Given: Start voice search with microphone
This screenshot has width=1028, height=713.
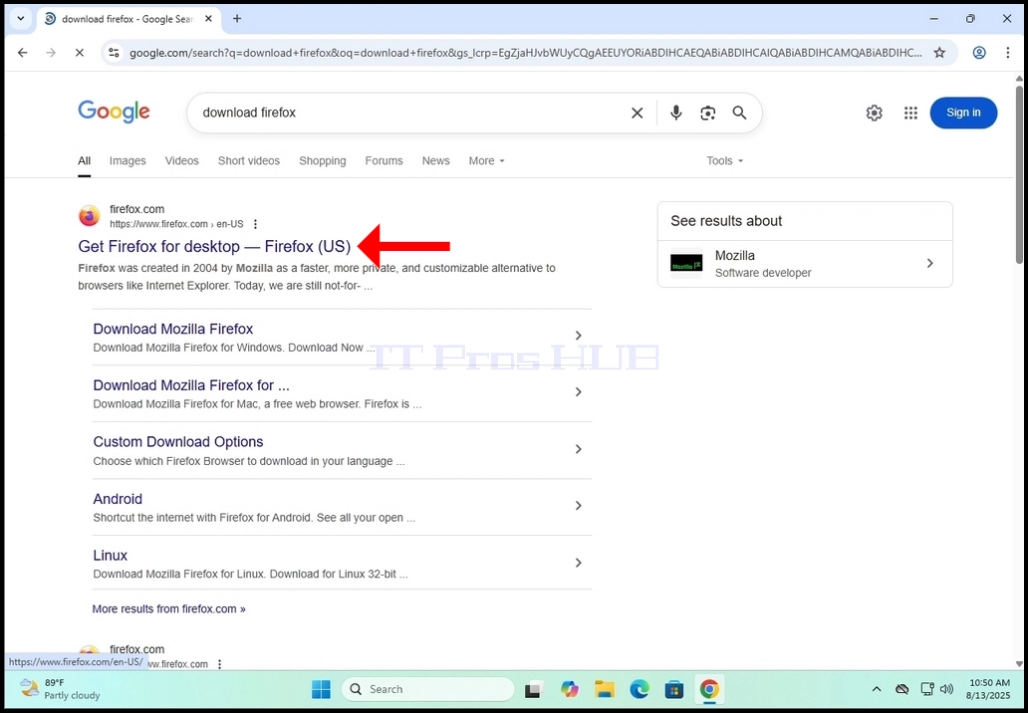Looking at the screenshot, I should coord(676,113).
